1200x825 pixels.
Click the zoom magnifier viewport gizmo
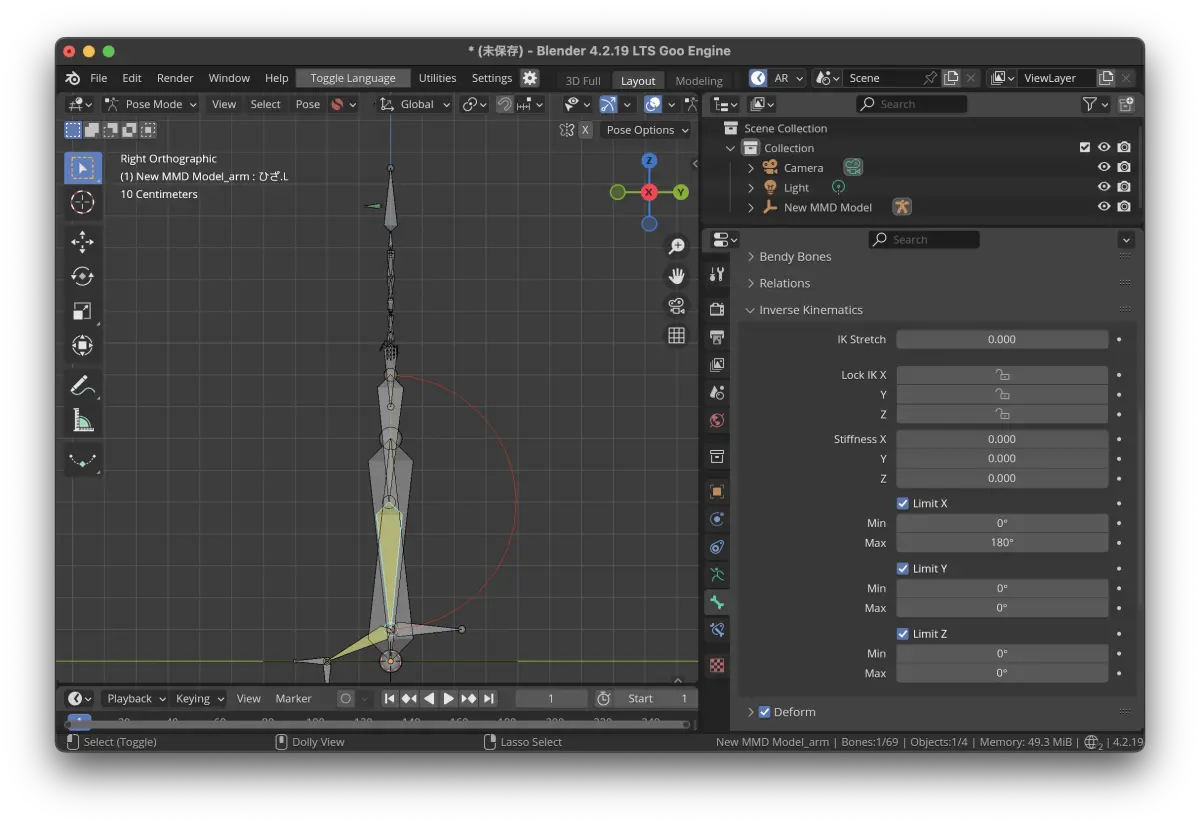click(x=677, y=246)
